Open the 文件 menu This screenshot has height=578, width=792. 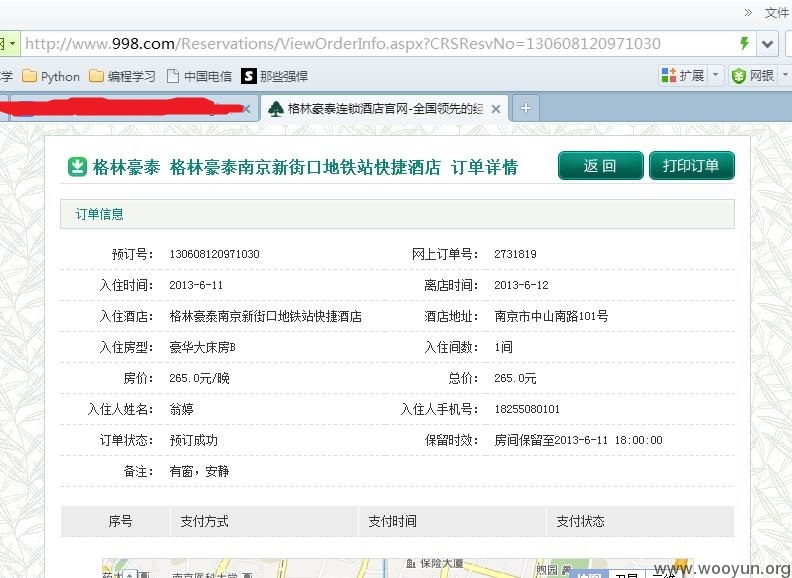click(x=777, y=13)
